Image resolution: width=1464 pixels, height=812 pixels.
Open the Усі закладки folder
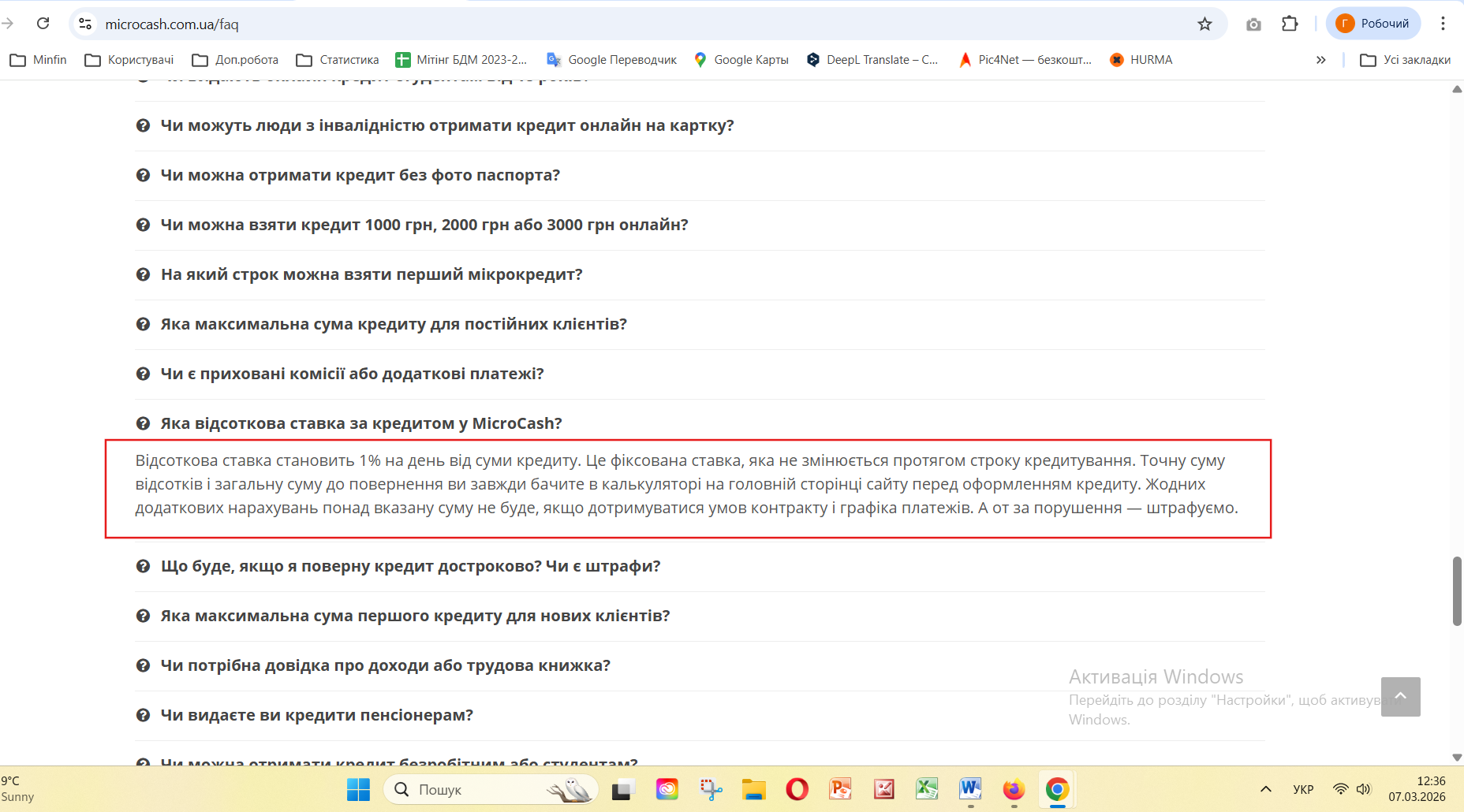tap(1406, 60)
